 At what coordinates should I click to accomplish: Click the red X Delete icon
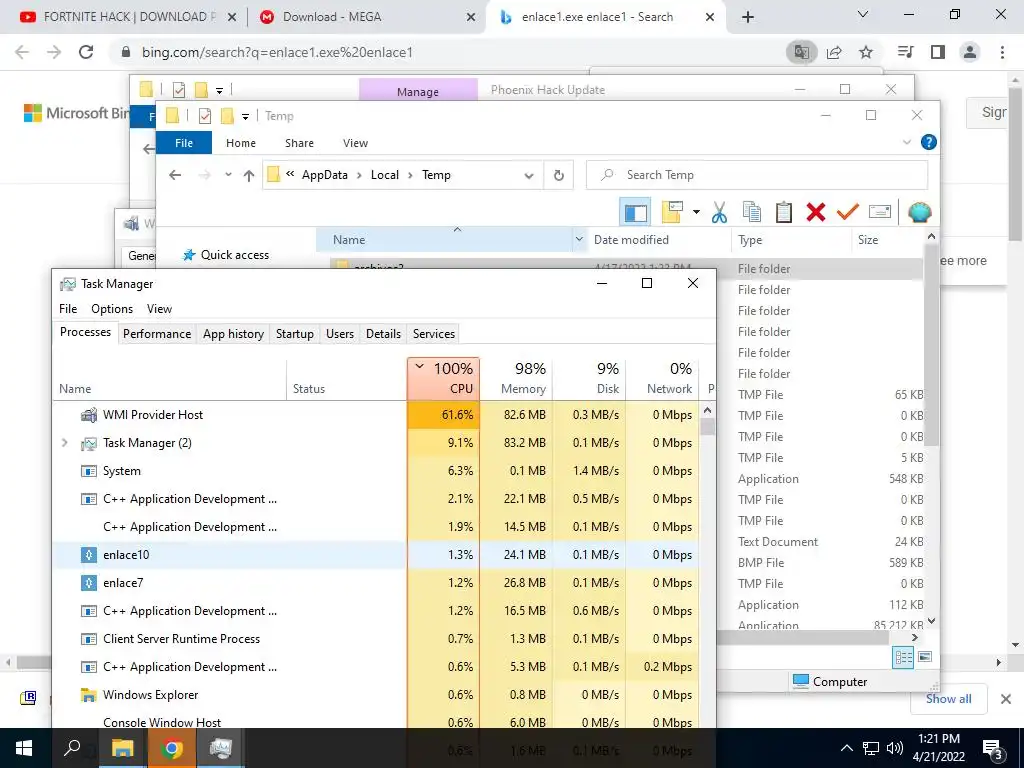(816, 212)
